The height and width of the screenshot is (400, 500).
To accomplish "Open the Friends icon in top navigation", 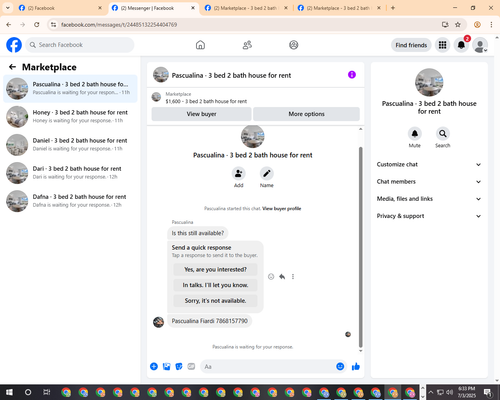I will tap(247, 45).
